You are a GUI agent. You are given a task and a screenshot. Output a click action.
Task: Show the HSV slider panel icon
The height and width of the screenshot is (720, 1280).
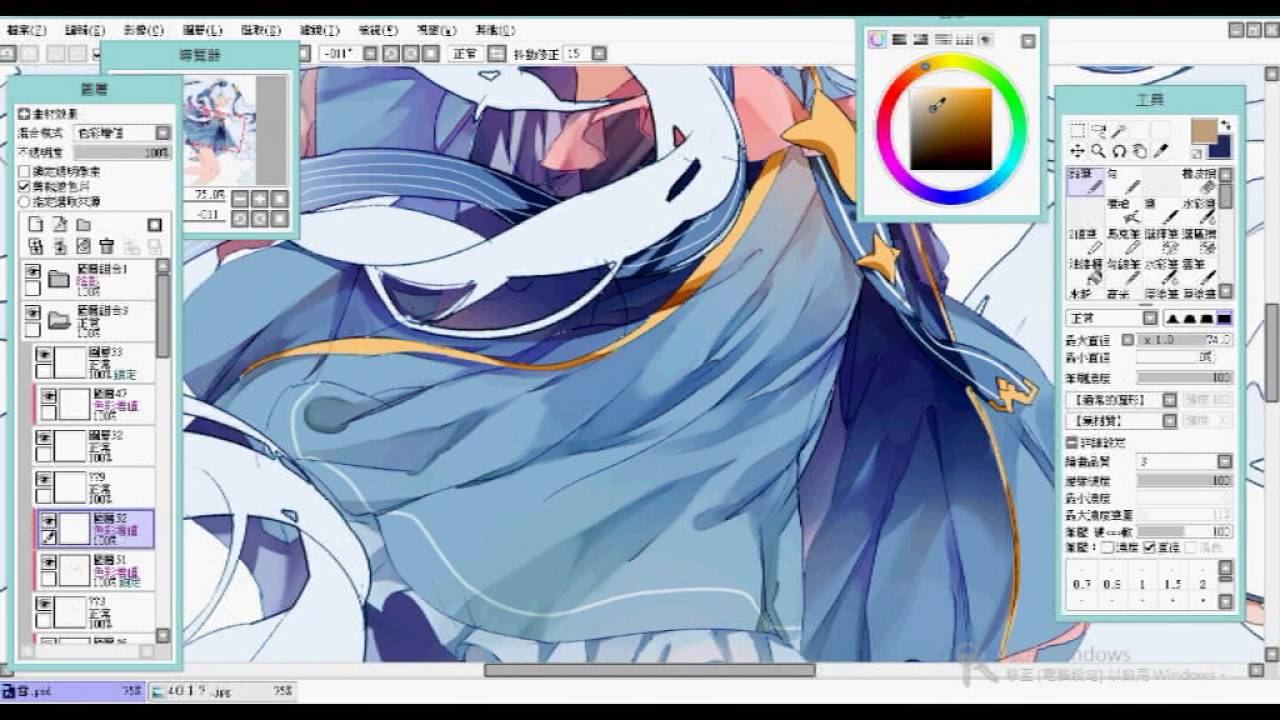tap(921, 39)
